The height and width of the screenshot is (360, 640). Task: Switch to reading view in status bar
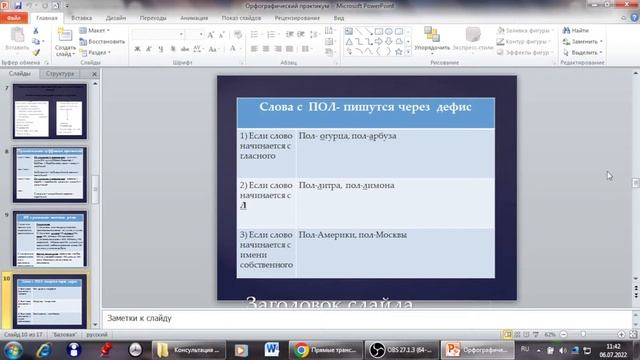point(527,334)
